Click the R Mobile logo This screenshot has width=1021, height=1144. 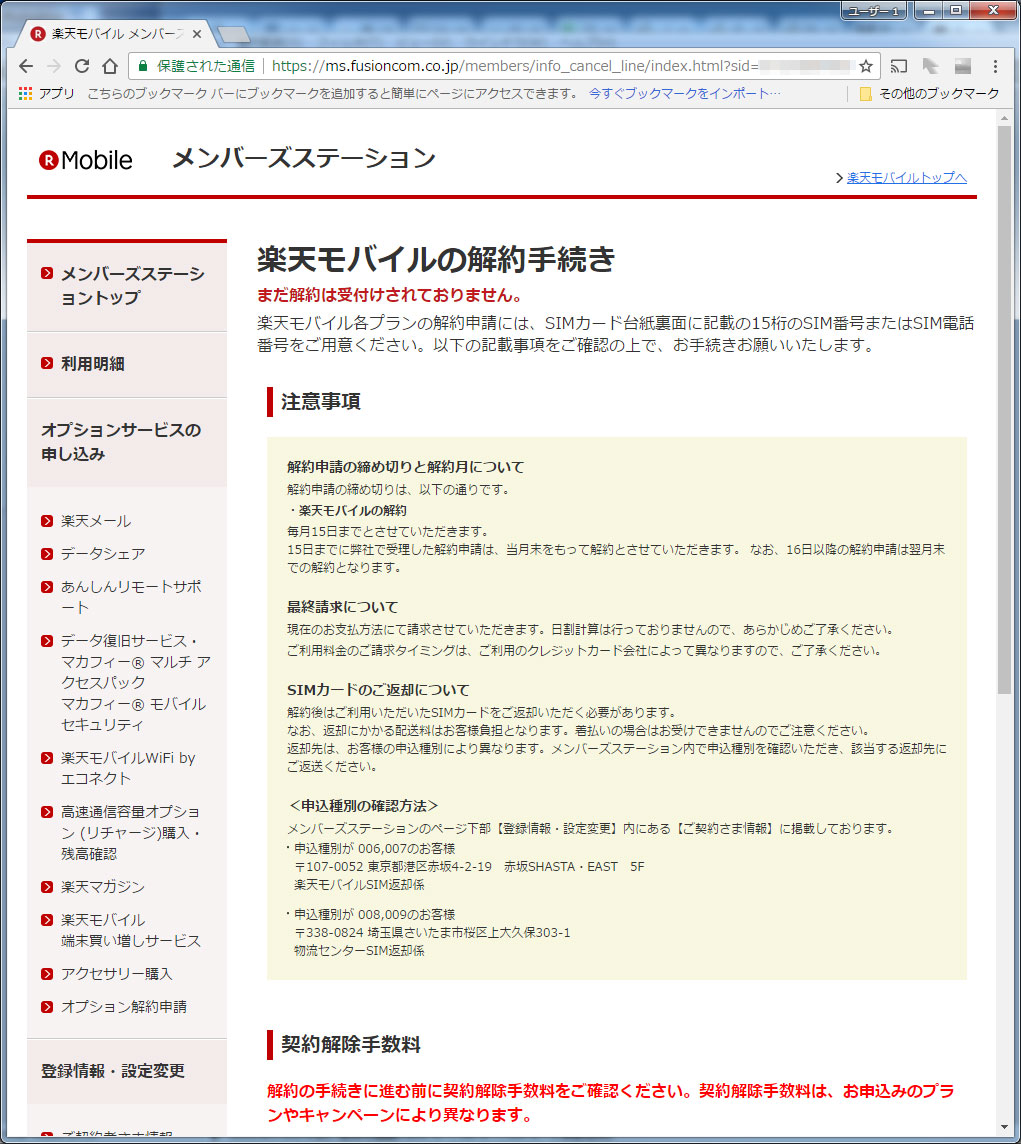86,160
